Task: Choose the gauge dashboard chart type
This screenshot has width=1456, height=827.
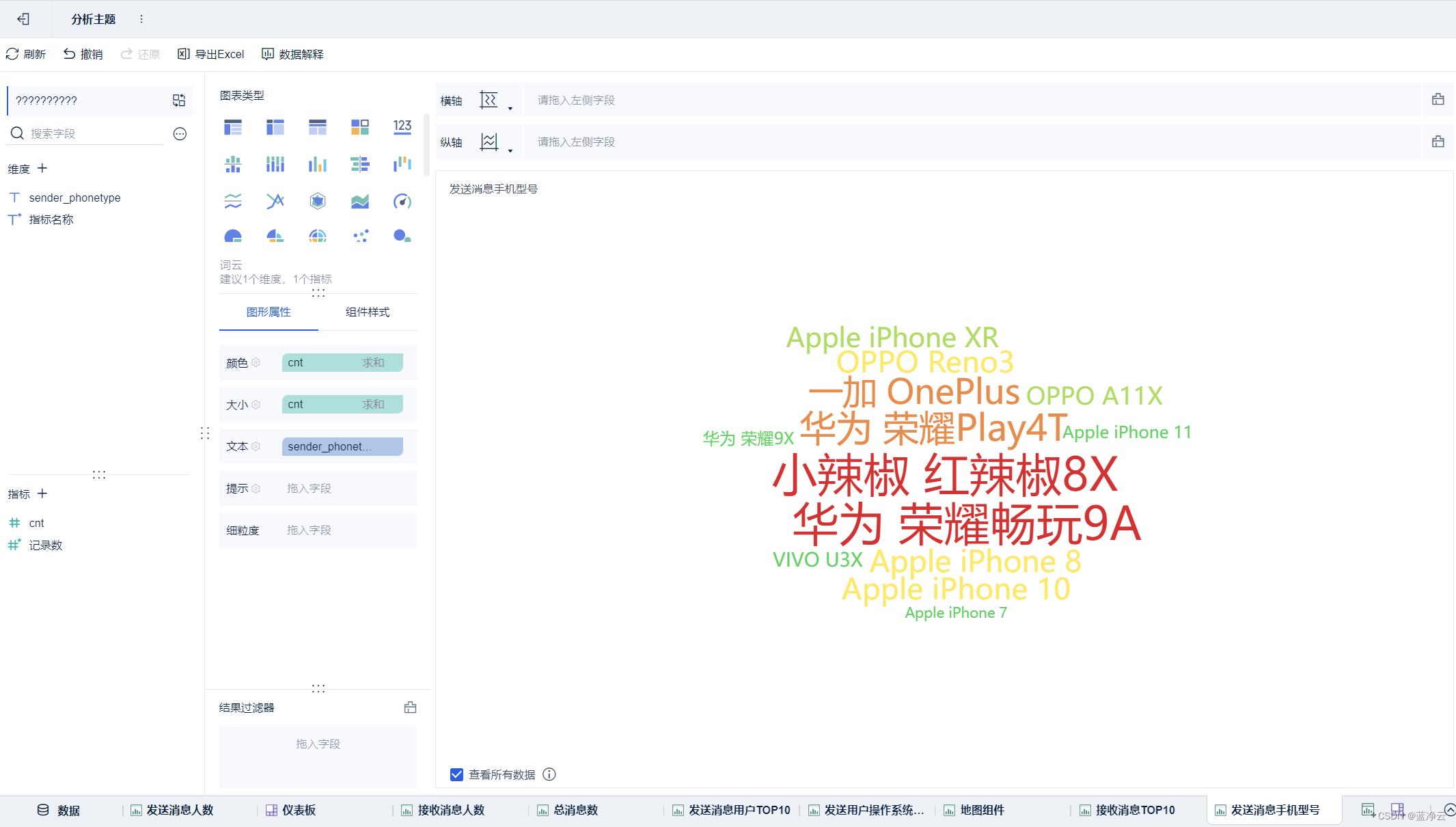Action: 402,201
